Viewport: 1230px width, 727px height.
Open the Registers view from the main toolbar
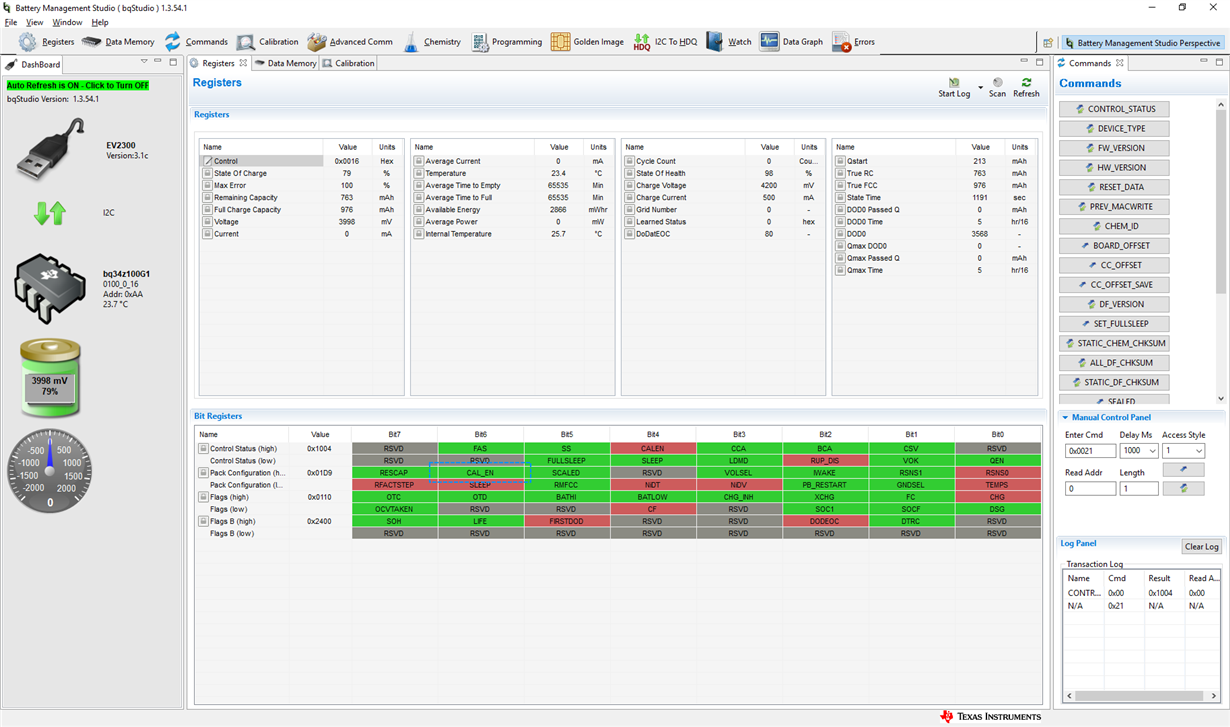pos(46,42)
